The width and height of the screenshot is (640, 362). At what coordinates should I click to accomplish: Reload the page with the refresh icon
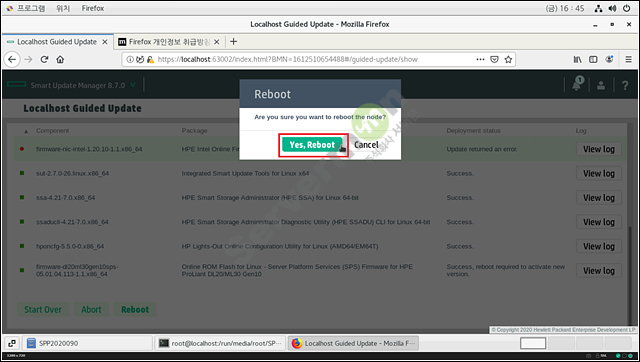pyautogui.click(x=44, y=60)
